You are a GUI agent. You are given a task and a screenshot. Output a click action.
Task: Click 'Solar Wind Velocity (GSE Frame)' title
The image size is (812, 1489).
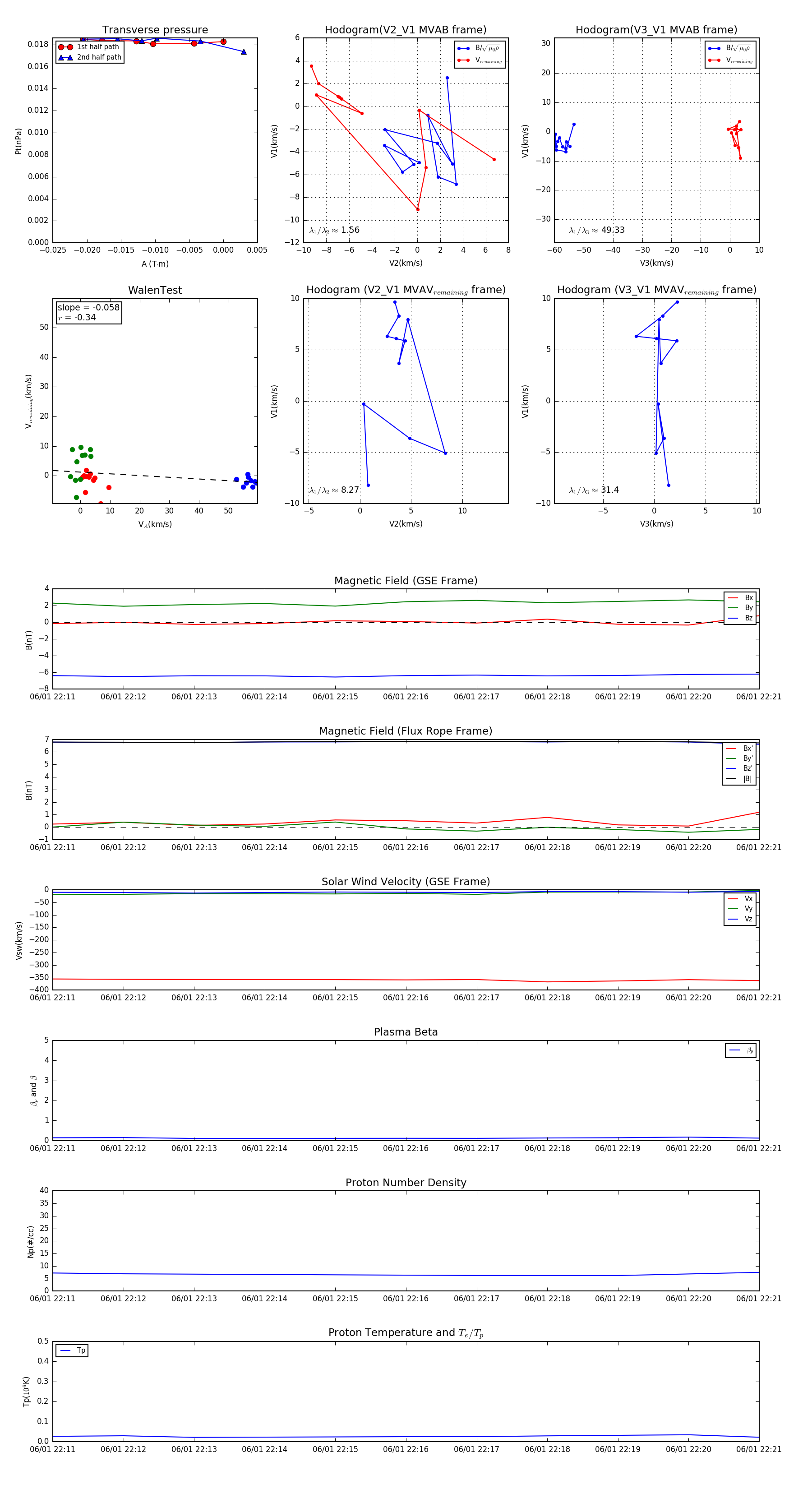406,882
